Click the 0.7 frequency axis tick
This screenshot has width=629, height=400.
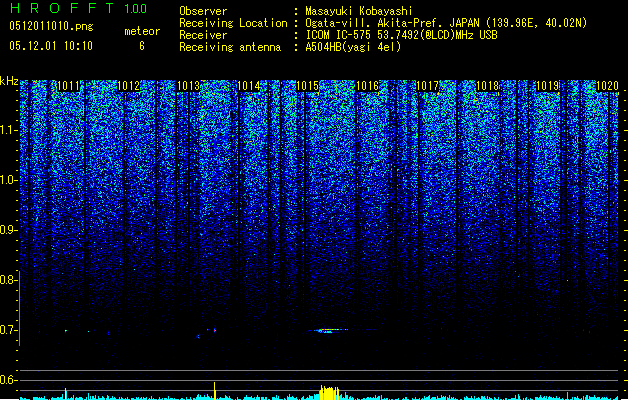pyautogui.click(x=9, y=330)
